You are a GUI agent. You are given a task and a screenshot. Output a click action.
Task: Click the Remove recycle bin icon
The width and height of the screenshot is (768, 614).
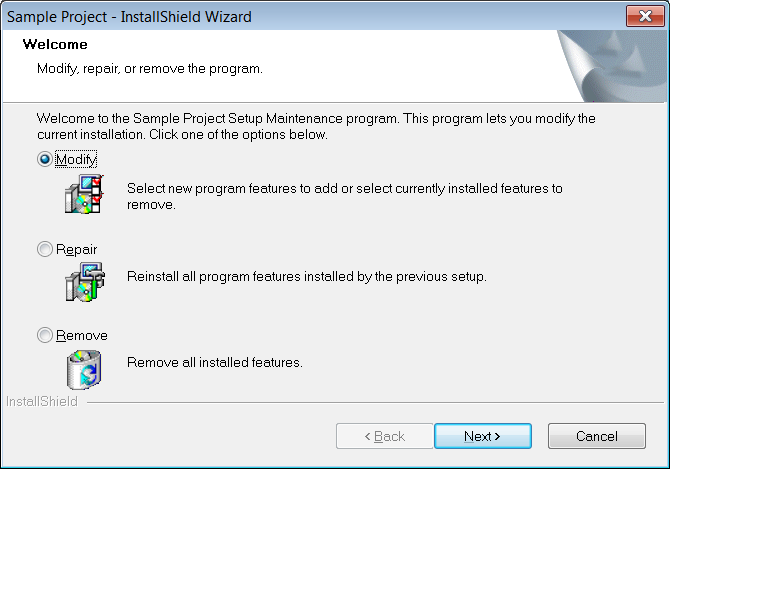84,370
